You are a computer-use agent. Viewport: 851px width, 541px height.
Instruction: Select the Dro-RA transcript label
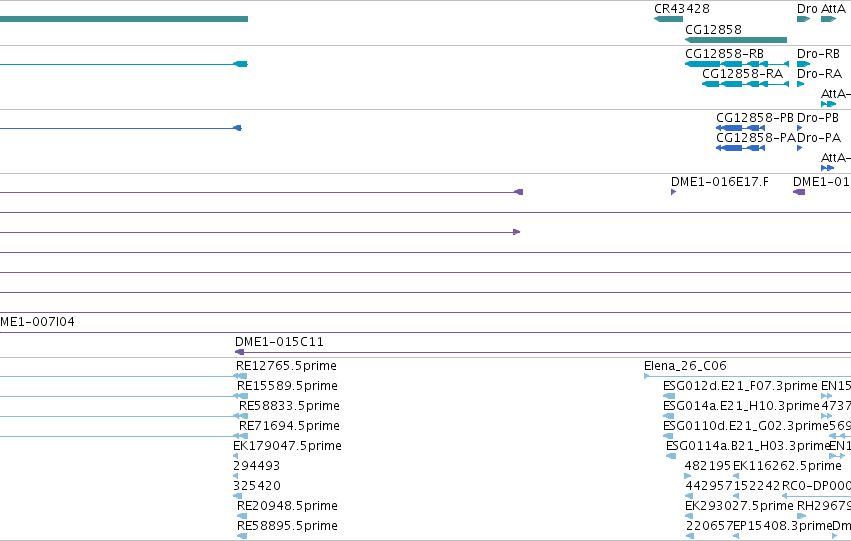pyautogui.click(x=819, y=74)
